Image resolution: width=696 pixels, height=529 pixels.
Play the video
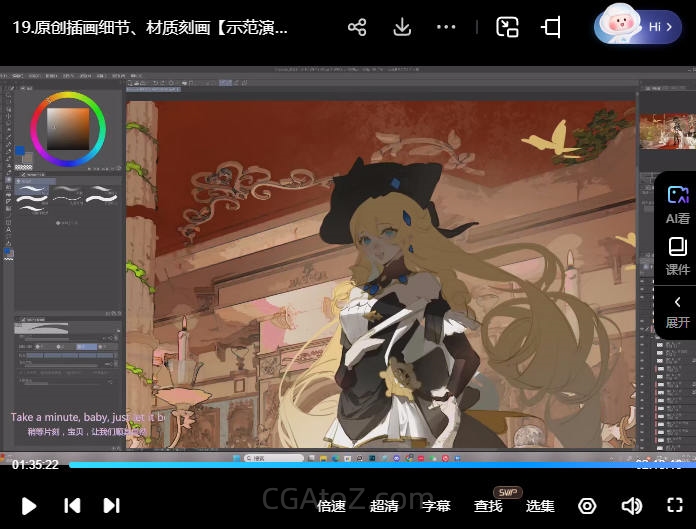click(x=29, y=506)
